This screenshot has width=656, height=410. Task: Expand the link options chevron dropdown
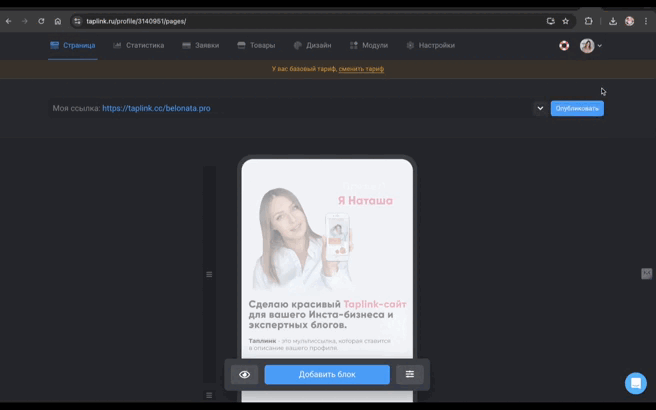[x=540, y=108]
